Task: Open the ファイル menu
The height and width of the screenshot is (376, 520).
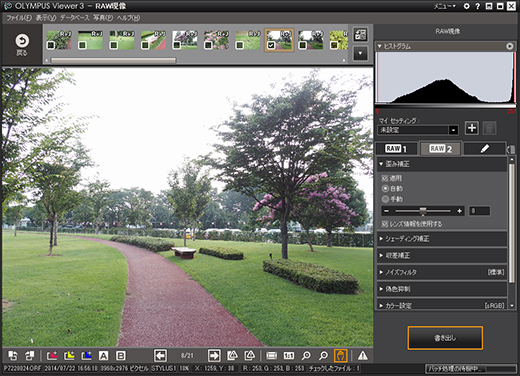Action: [x=19, y=18]
